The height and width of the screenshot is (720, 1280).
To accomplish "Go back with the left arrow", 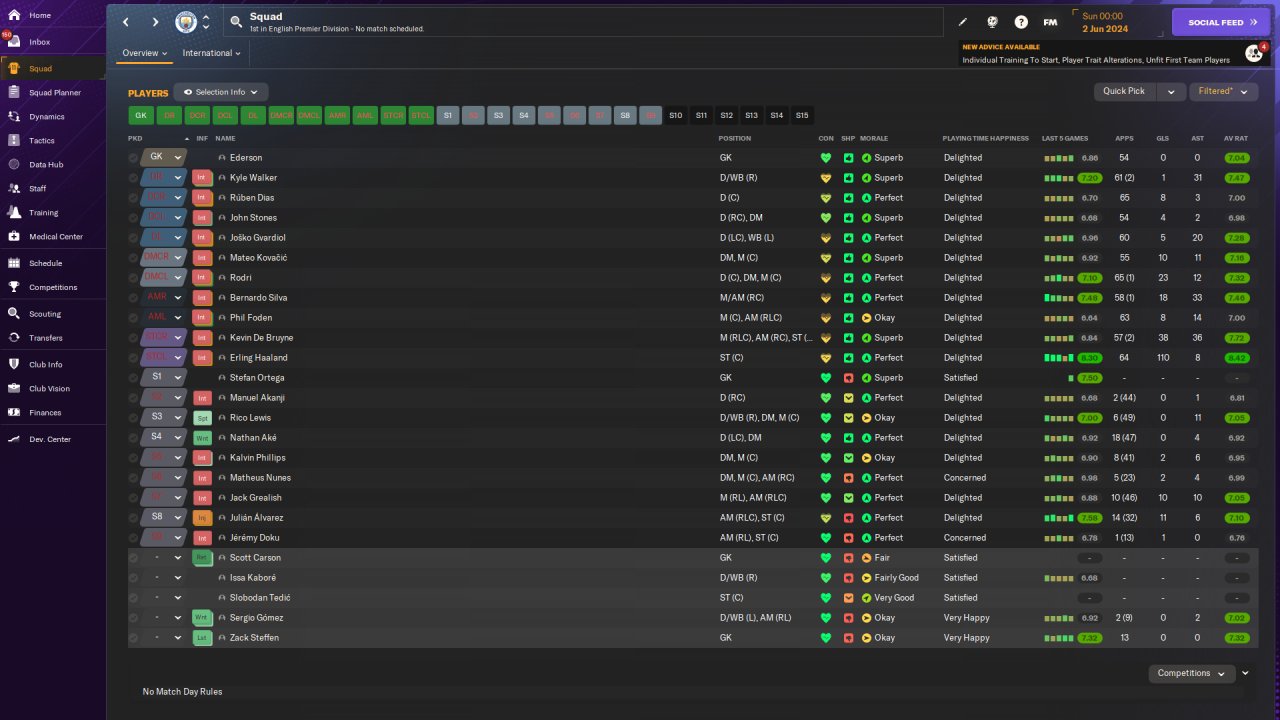I will [126, 22].
